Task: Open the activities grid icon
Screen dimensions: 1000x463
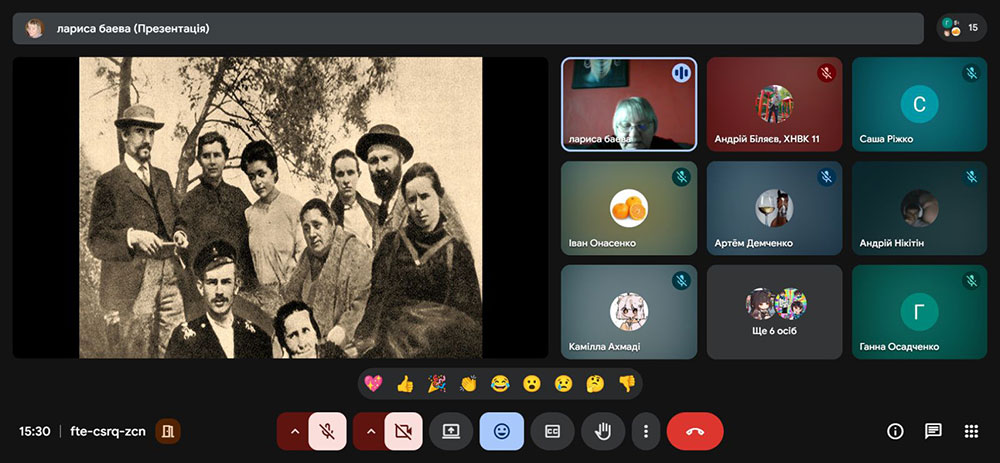Action: click(x=970, y=431)
